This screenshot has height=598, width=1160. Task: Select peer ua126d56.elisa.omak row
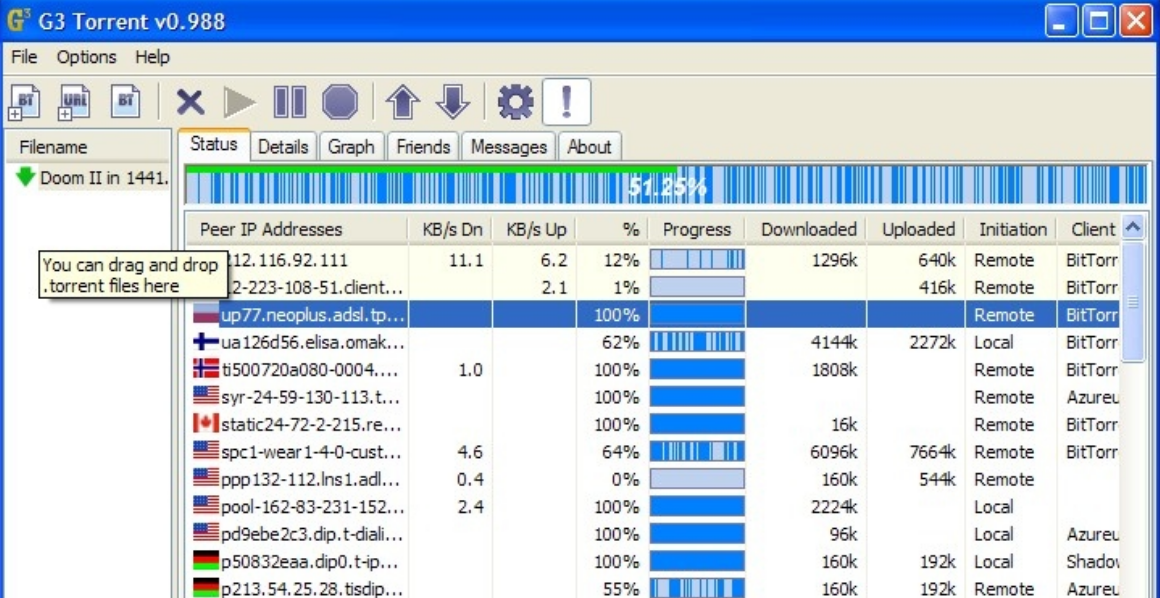tap(651, 342)
